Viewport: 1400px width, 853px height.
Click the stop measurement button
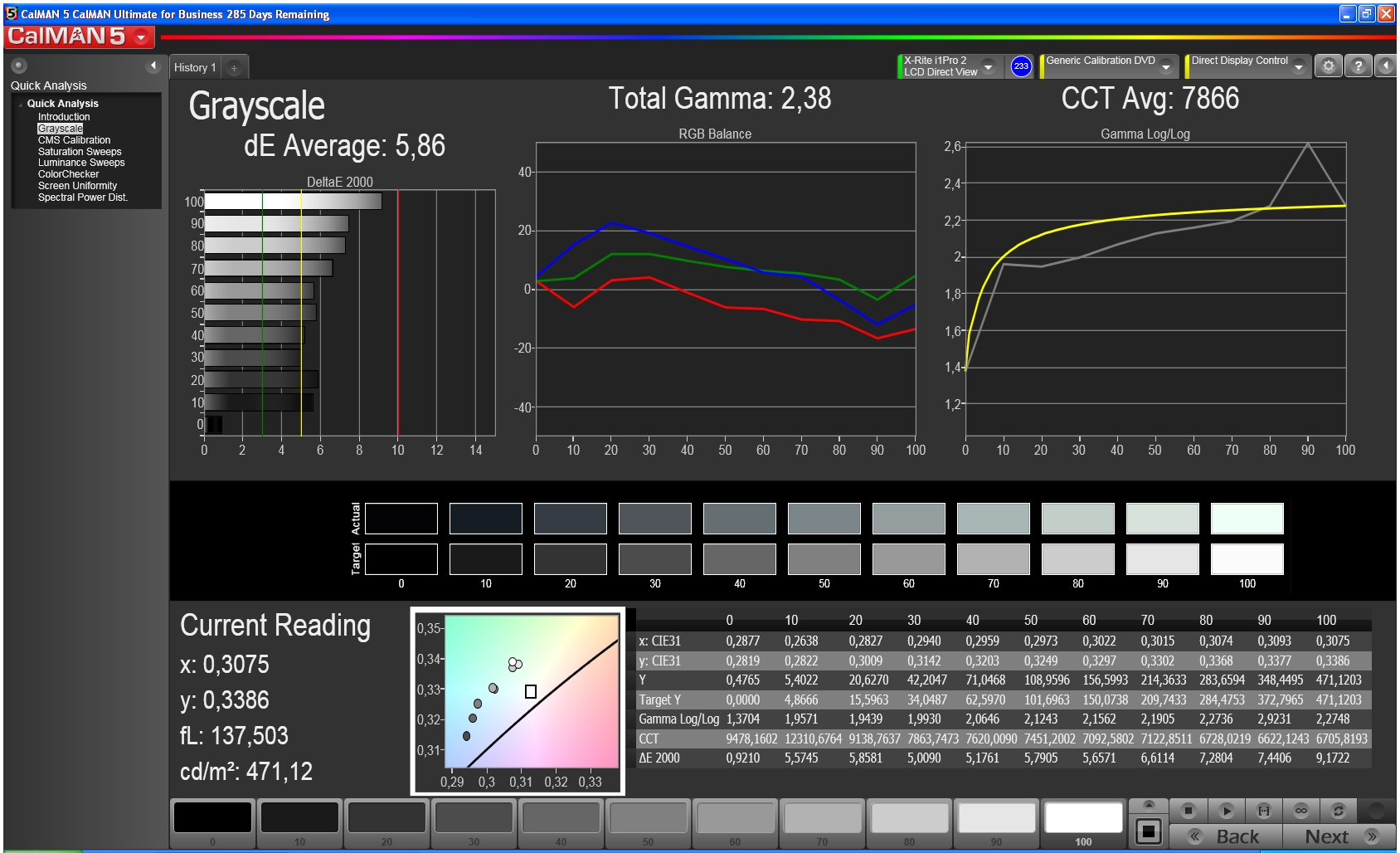coord(1188,810)
